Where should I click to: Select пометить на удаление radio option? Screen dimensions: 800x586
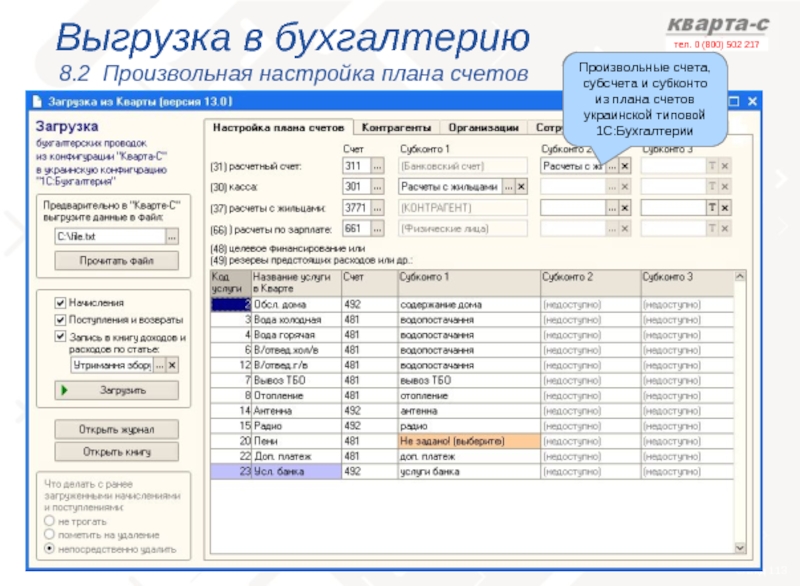tap(49, 534)
